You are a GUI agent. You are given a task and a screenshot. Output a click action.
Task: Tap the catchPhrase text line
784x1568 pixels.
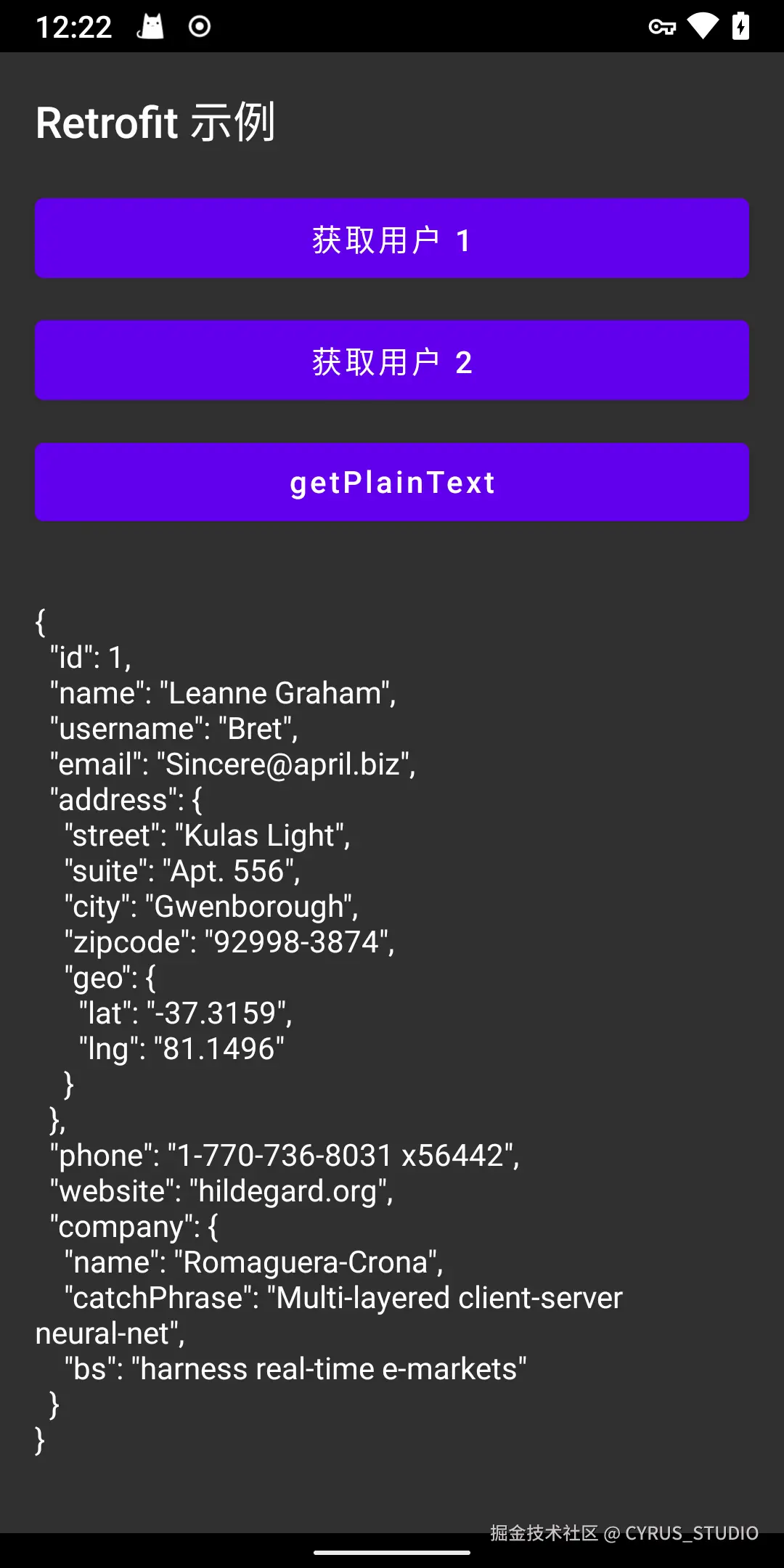coord(343,1298)
